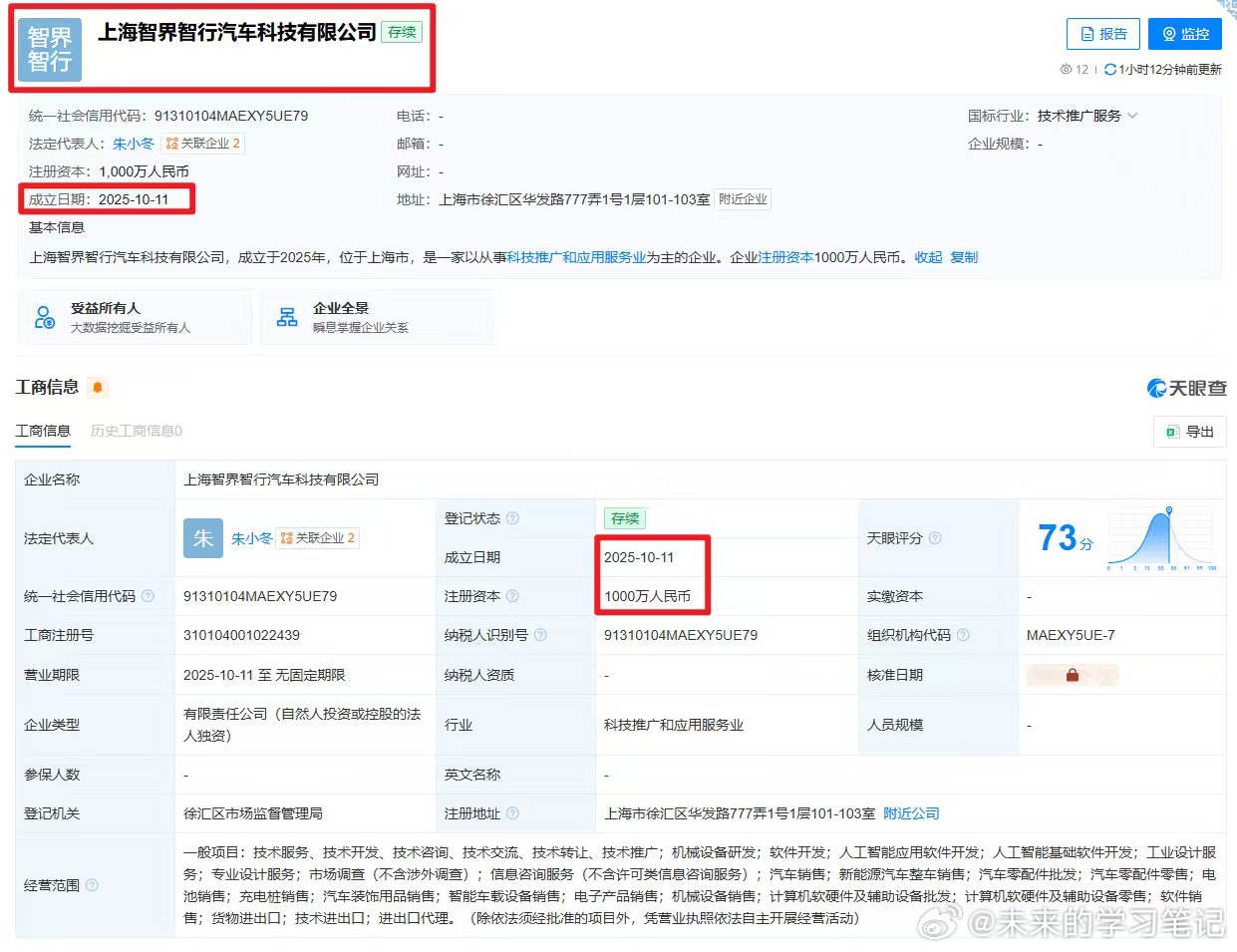Click the 注册资本 link in description
Screen dimensions: 1237x952
[x=786, y=257]
